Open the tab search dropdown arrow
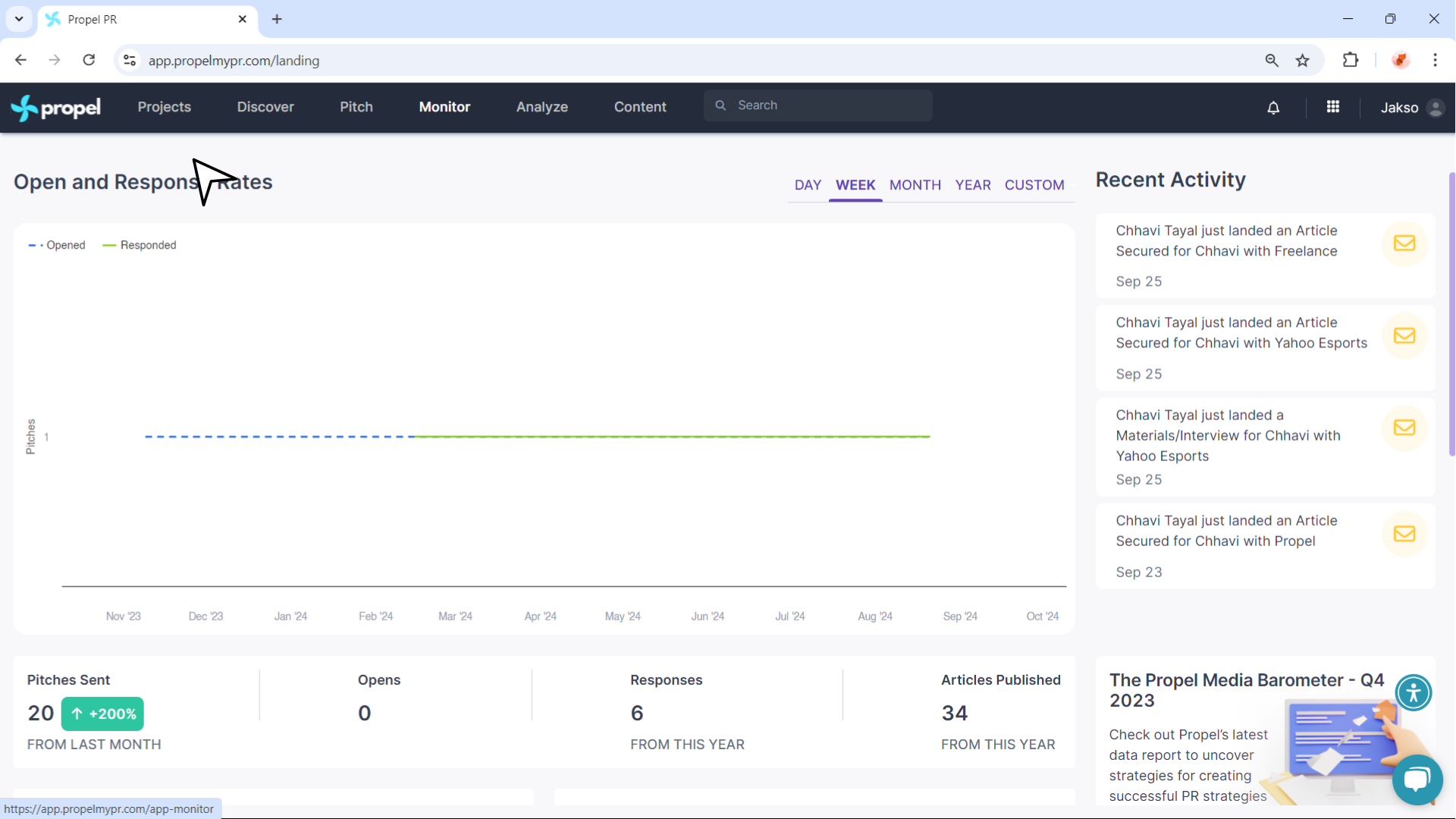 click(x=19, y=19)
